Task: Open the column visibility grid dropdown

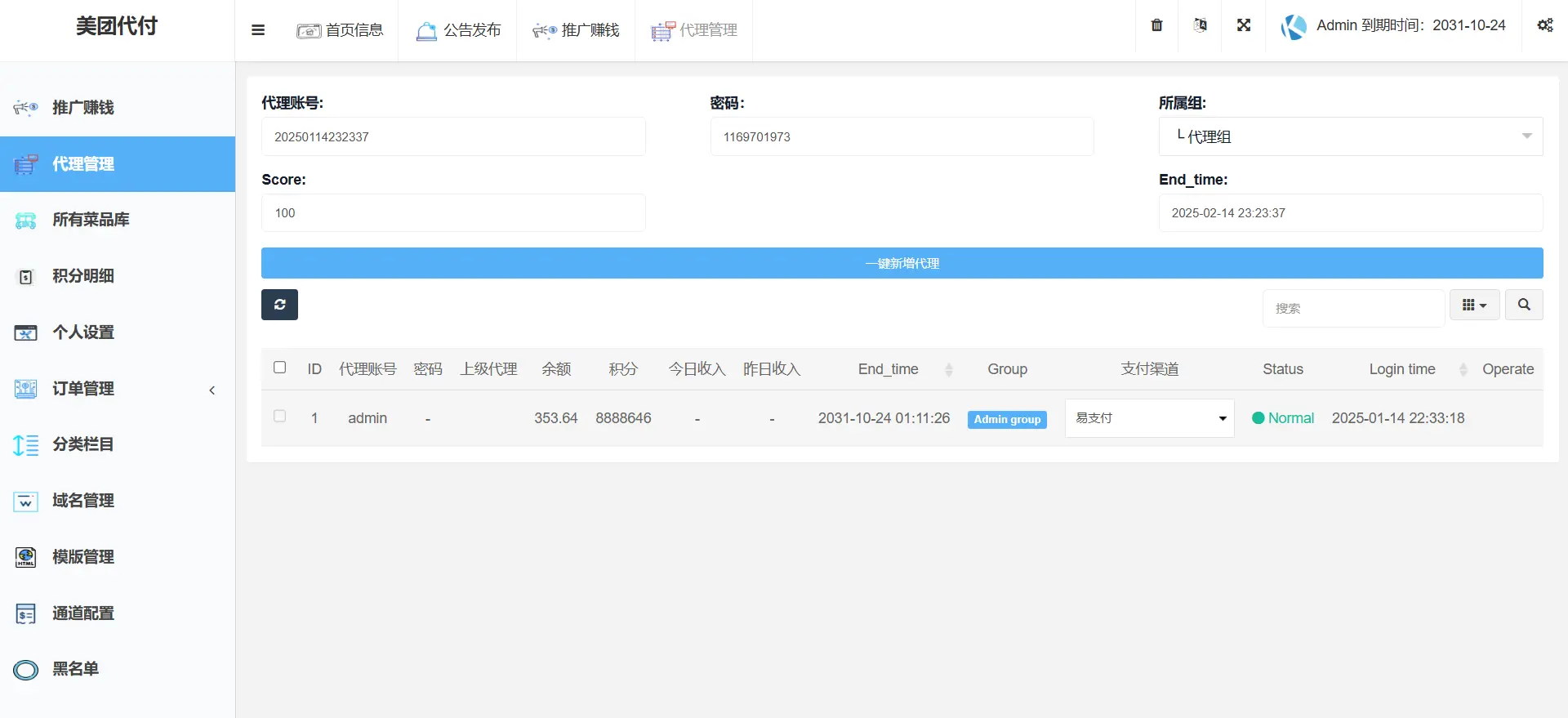Action: (x=1475, y=305)
